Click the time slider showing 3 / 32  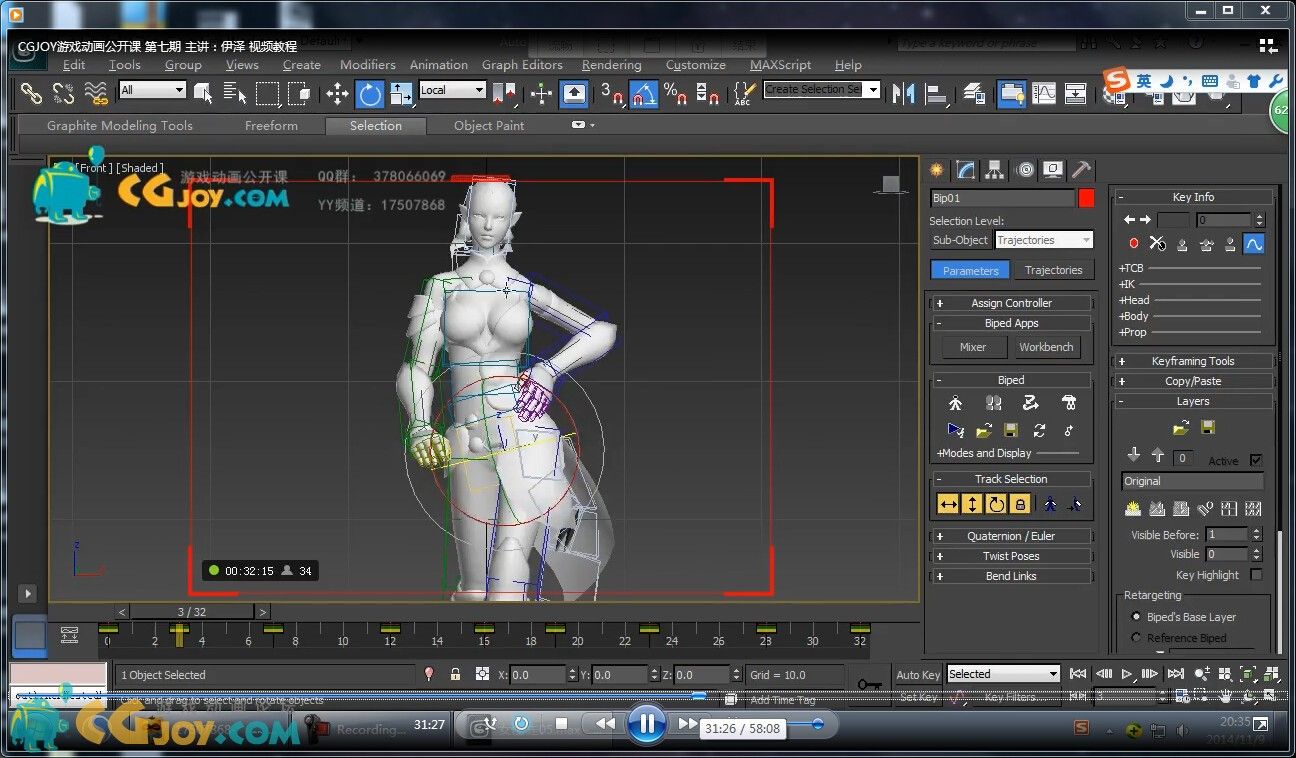192,612
